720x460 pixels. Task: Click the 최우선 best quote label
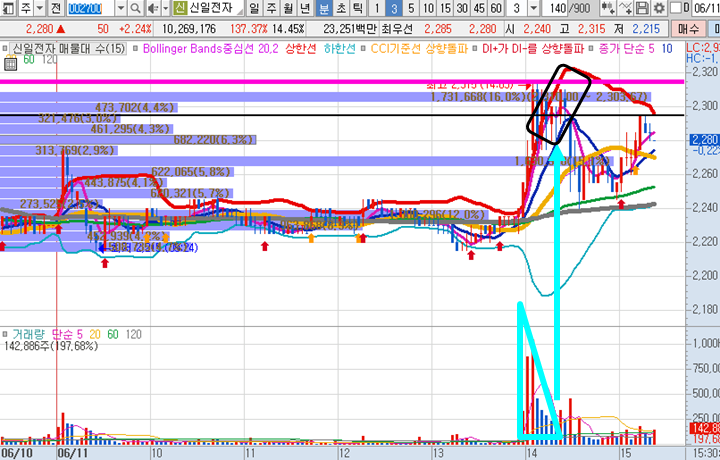395,29
